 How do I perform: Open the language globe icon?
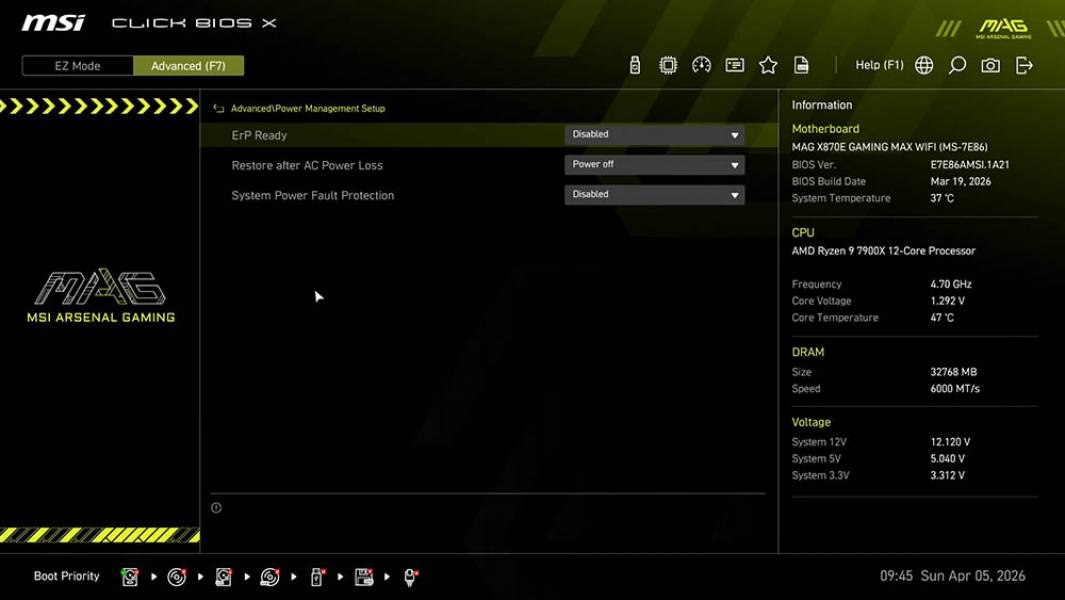[x=923, y=64]
